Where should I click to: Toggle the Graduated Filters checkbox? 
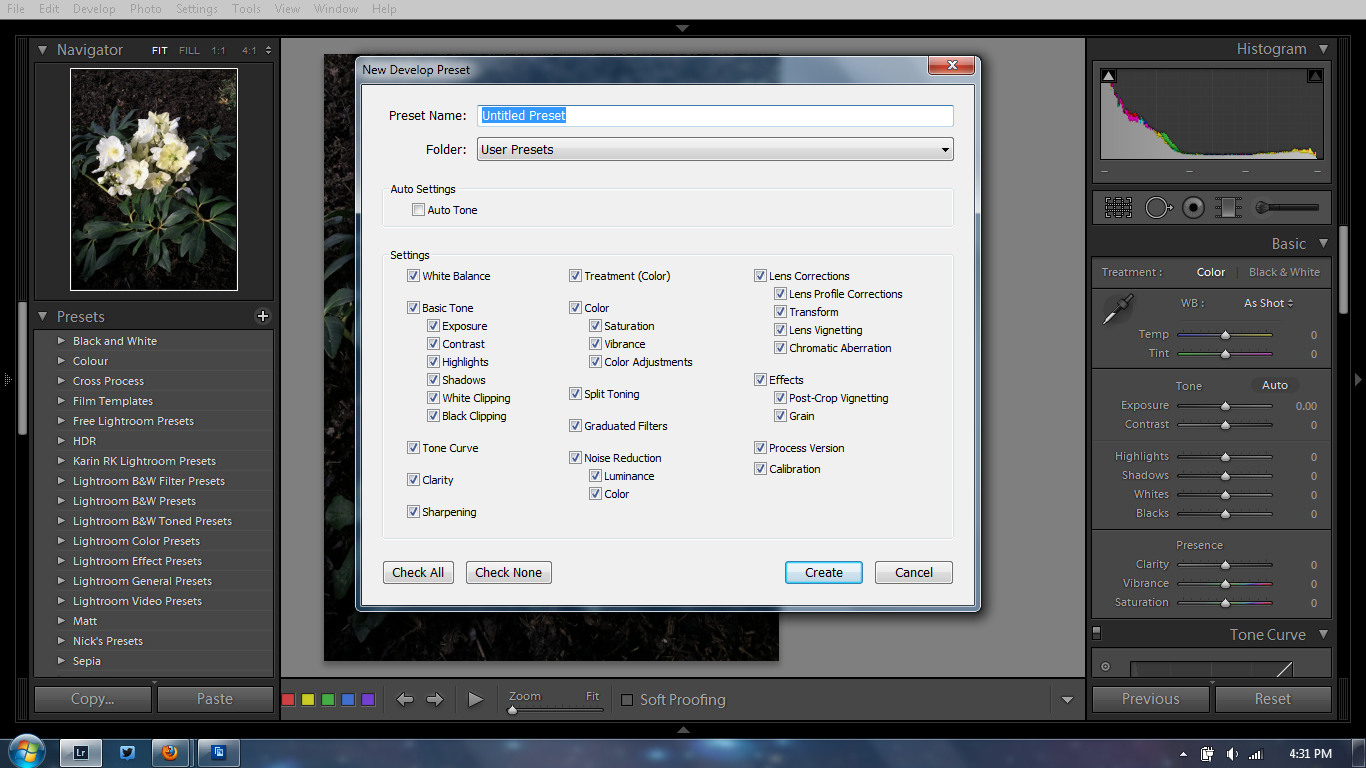coord(575,426)
